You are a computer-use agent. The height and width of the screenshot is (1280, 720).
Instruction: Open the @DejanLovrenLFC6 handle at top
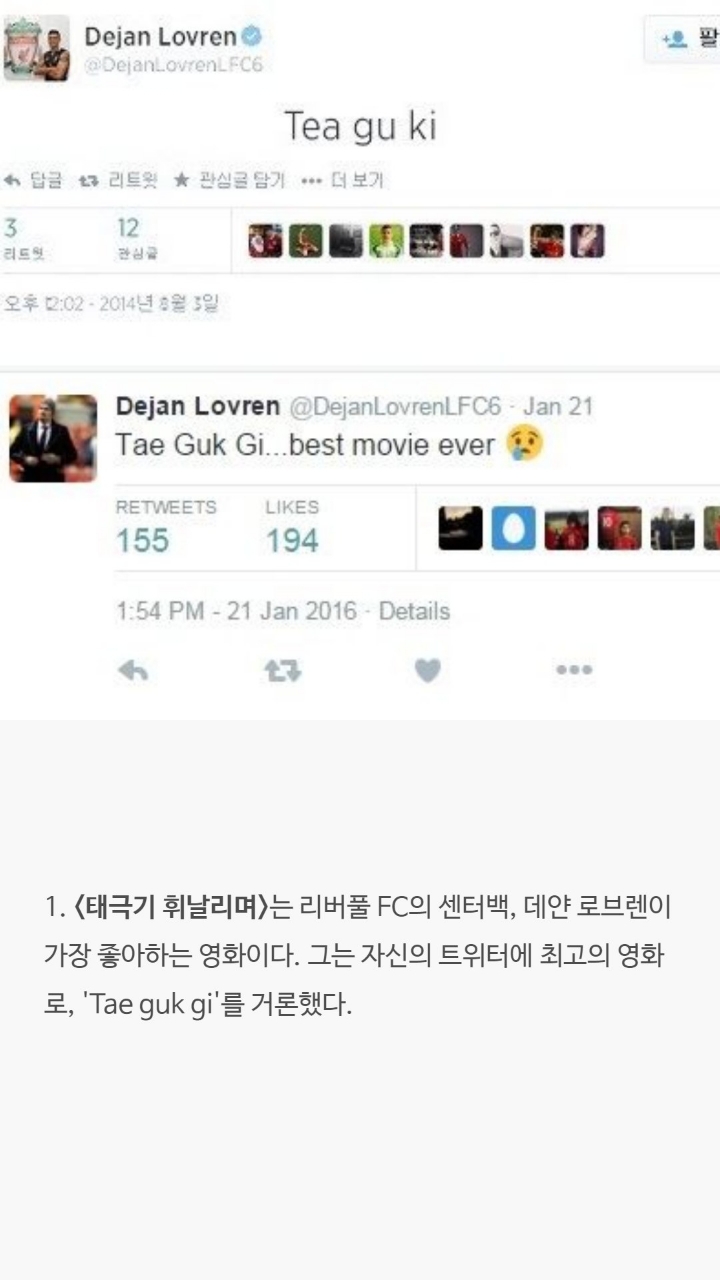tap(174, 64)
